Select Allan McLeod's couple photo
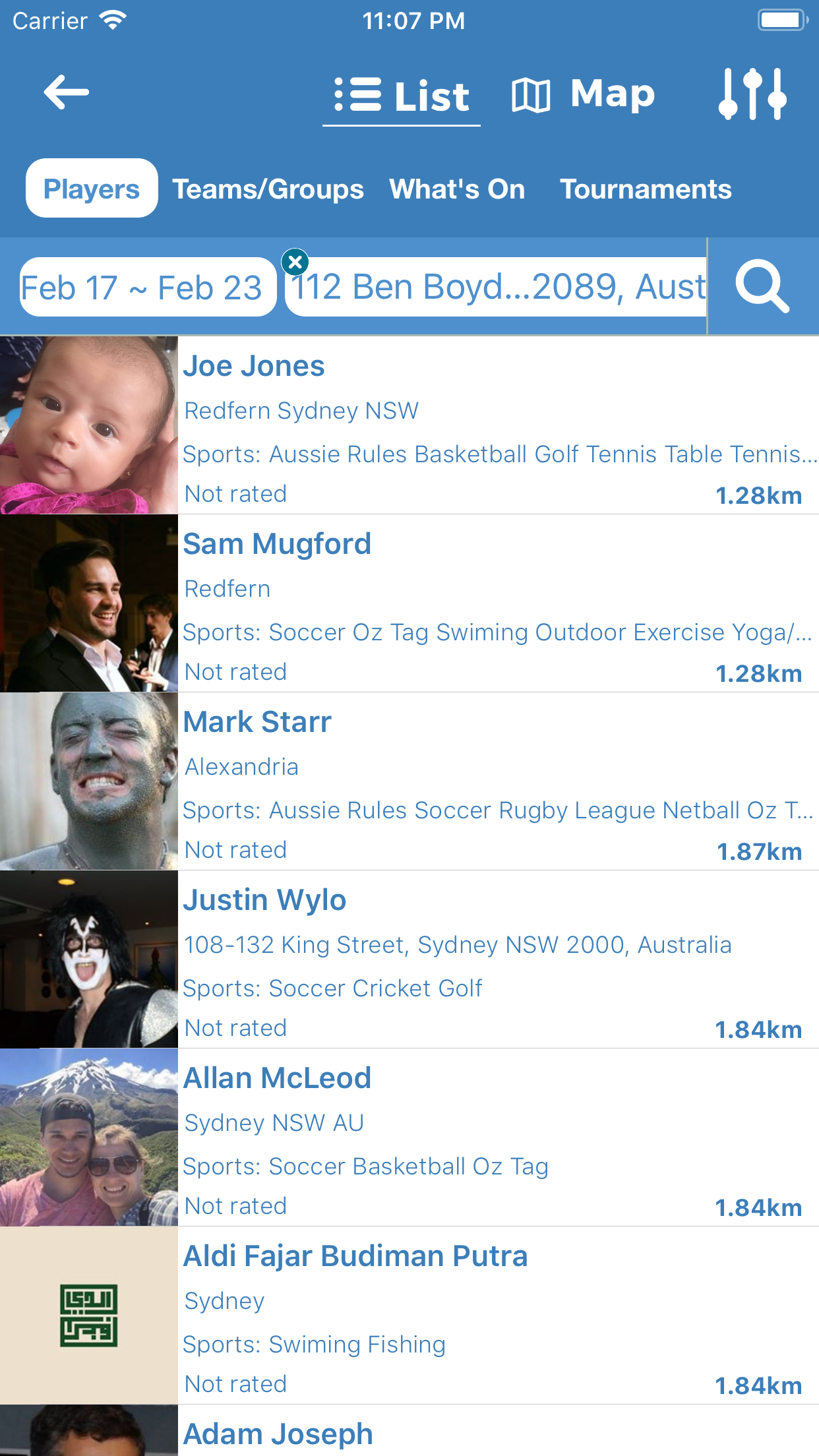Image resolution: width=819 pixels, height=1456 pixels. pos(88,1137)
